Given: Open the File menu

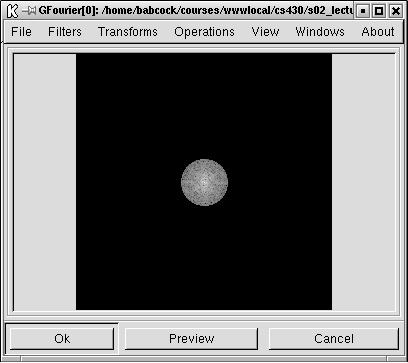Looking at the screenshot, I should click(x=21, y=32).
